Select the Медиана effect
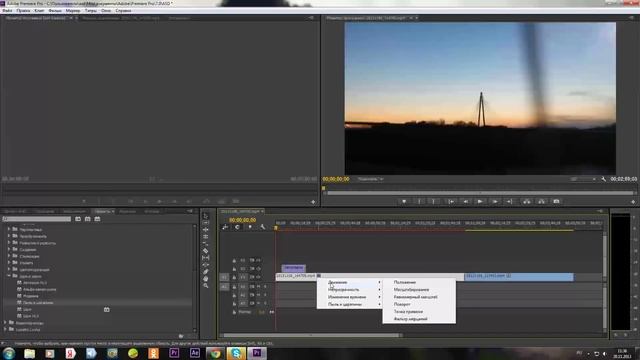 pyautogui.click(x=31, y=296)
